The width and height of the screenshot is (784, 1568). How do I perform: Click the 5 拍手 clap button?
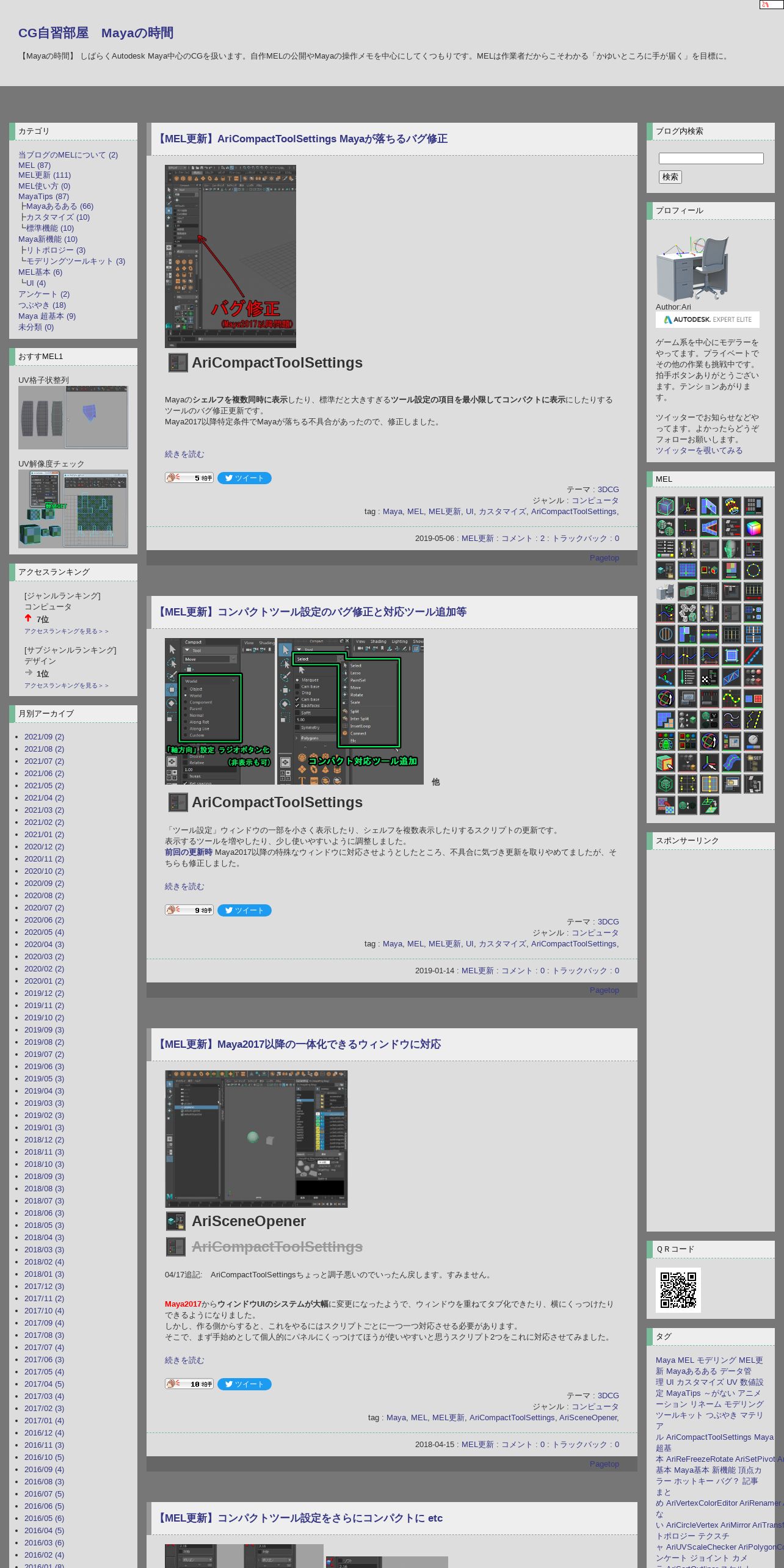(189, 477)
